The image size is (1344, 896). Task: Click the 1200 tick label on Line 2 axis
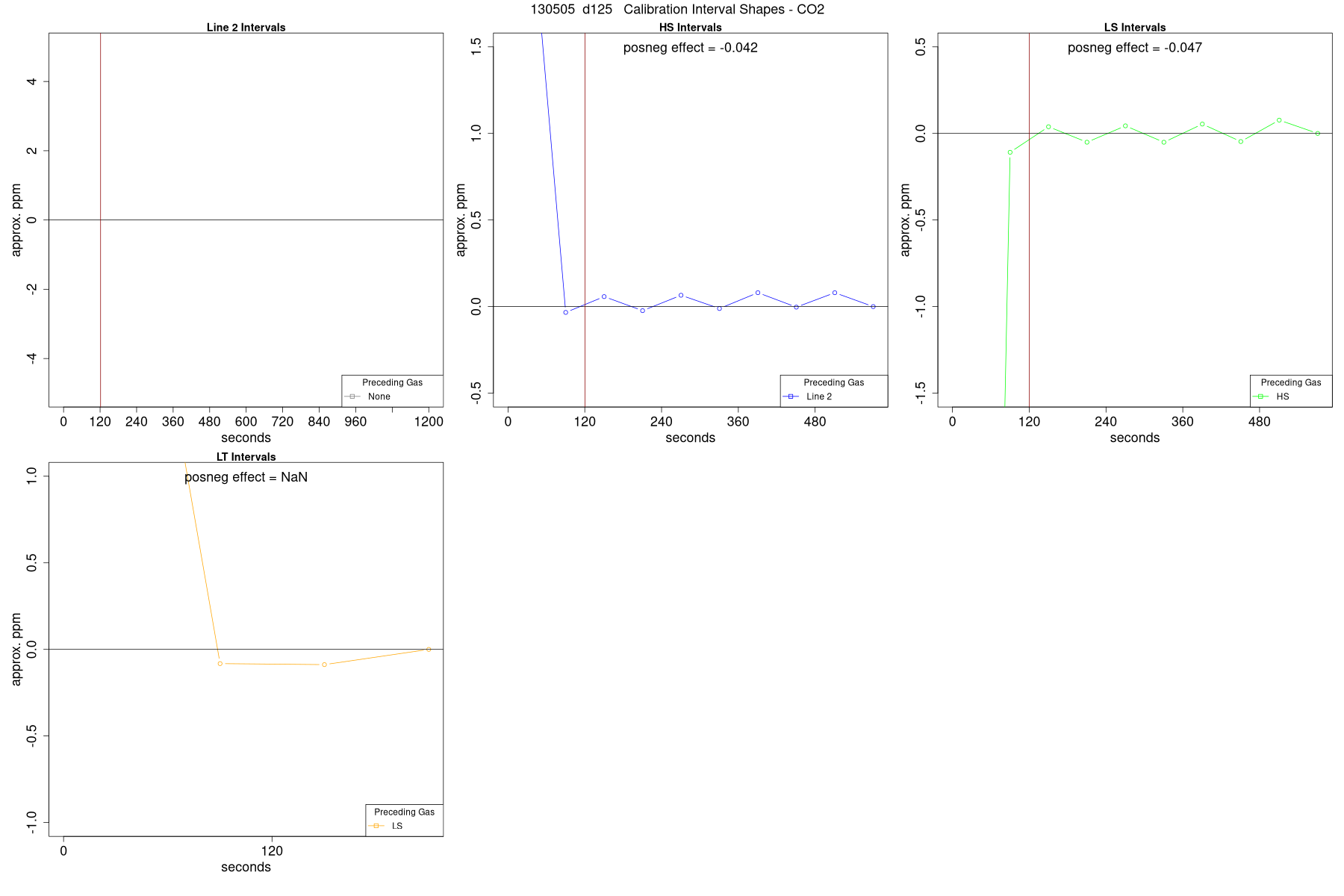click(x=429, y=422)
